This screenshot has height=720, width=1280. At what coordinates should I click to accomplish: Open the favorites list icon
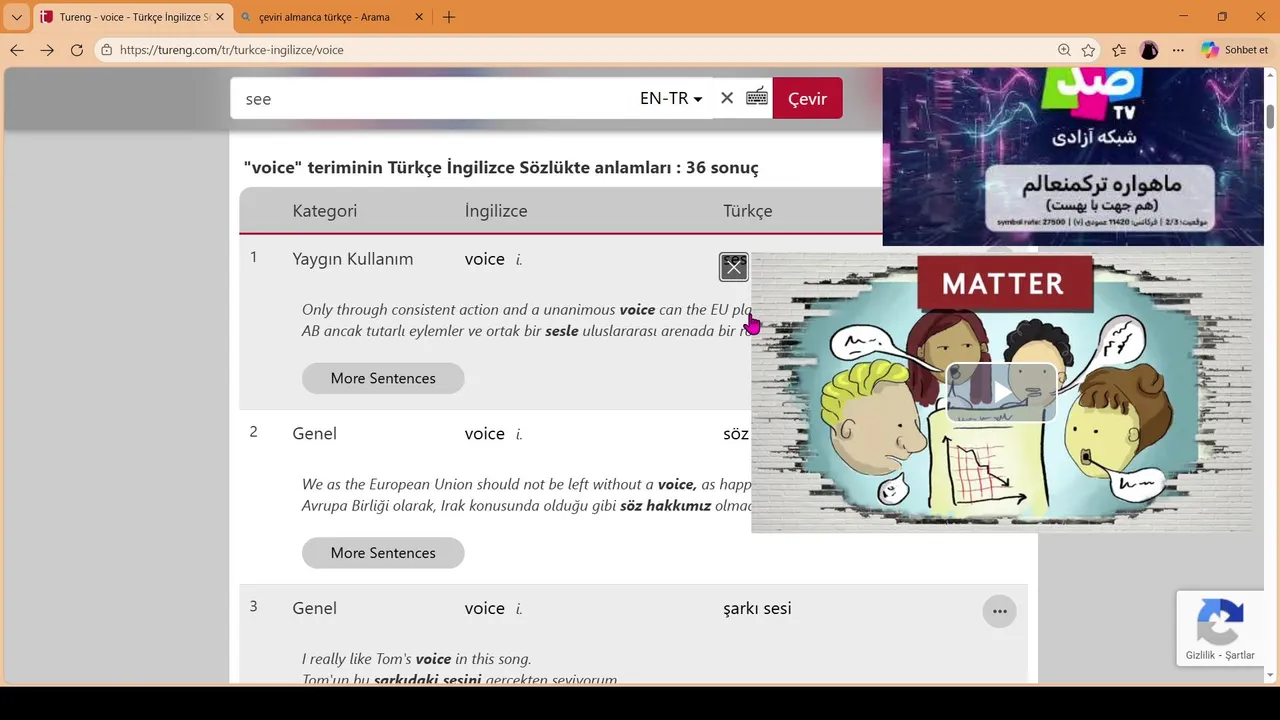pos(1119,50)
